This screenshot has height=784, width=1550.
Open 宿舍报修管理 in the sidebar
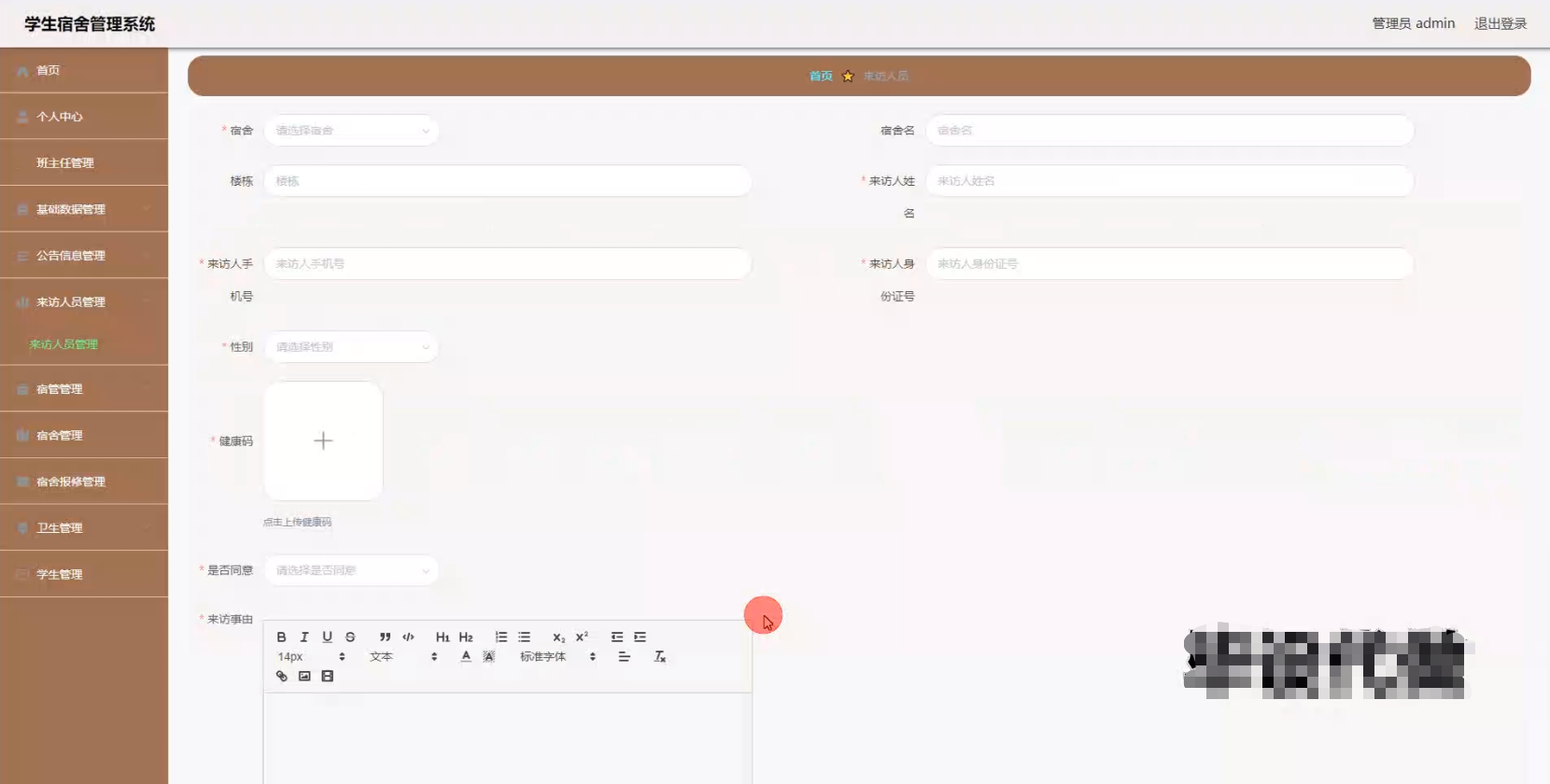coord(84,482)
